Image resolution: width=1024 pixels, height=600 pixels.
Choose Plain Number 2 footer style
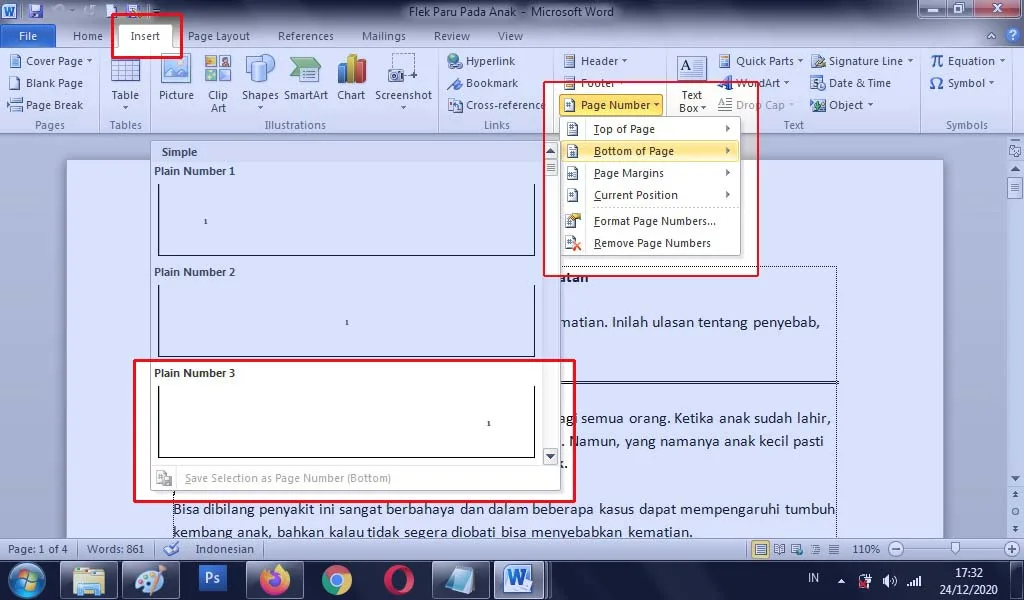pos(346,312)
